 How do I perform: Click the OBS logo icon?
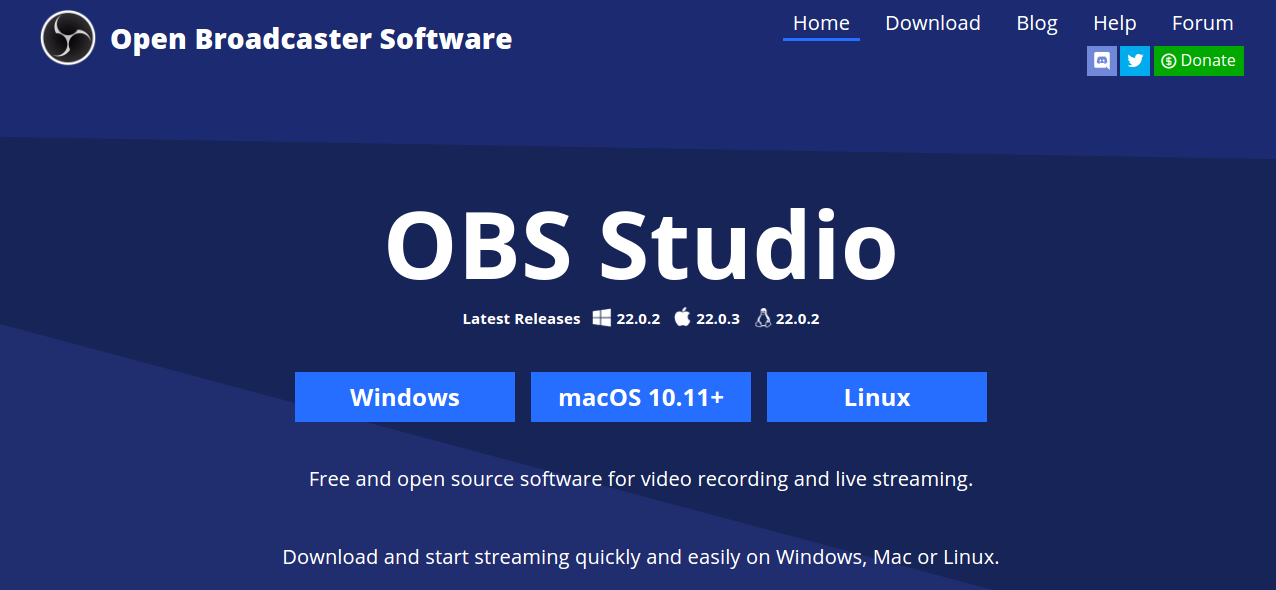pos(68,38)
